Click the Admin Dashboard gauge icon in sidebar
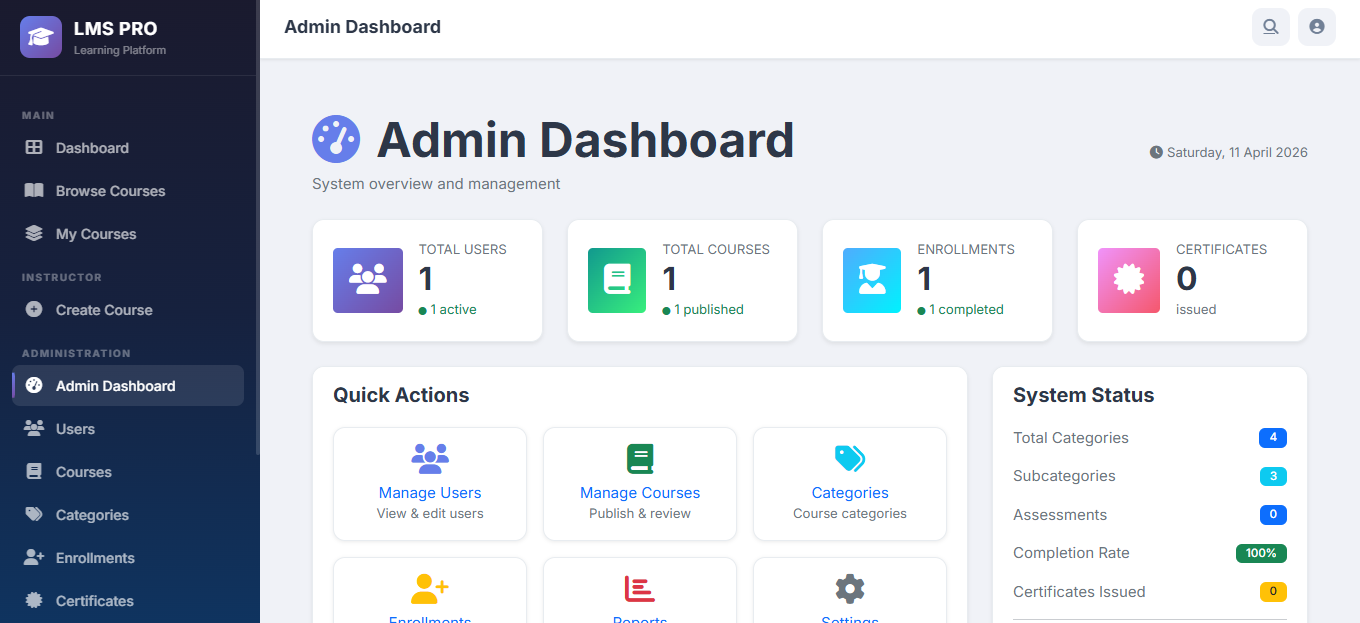The image size is (1360, 623). [x=34, y=386]
